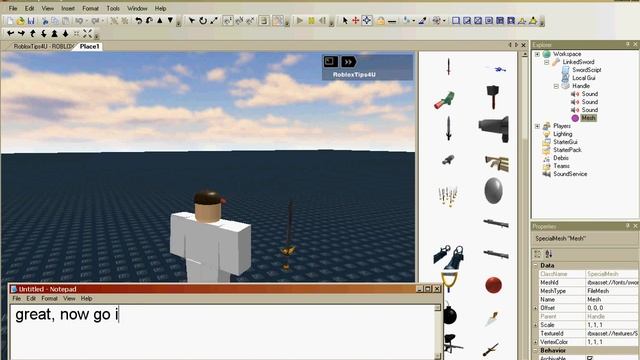640x360 pixels.
Task: Collapse the Handle tree node
Action: [556, 86]
